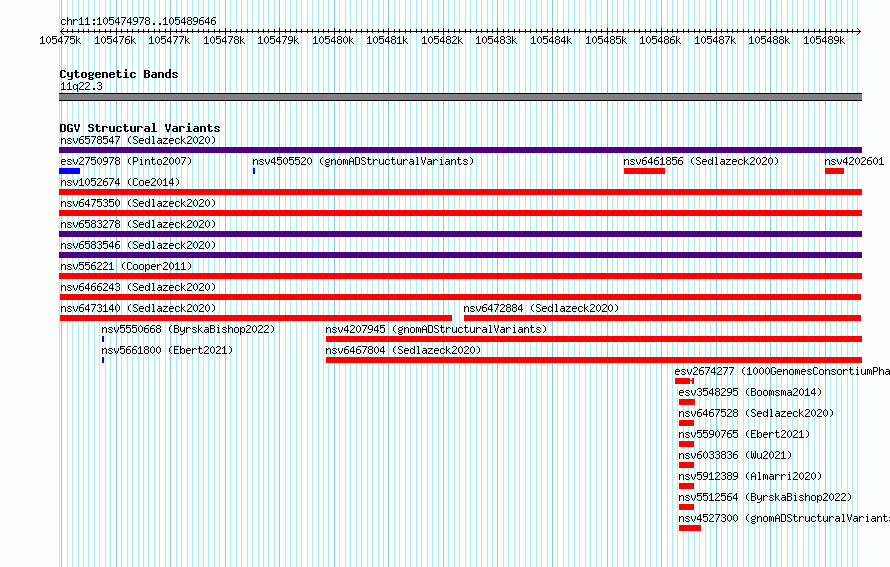Open nsv4505520 (gnomADStructuralVariants) label
890x567 pixels.
click(363, 161)
